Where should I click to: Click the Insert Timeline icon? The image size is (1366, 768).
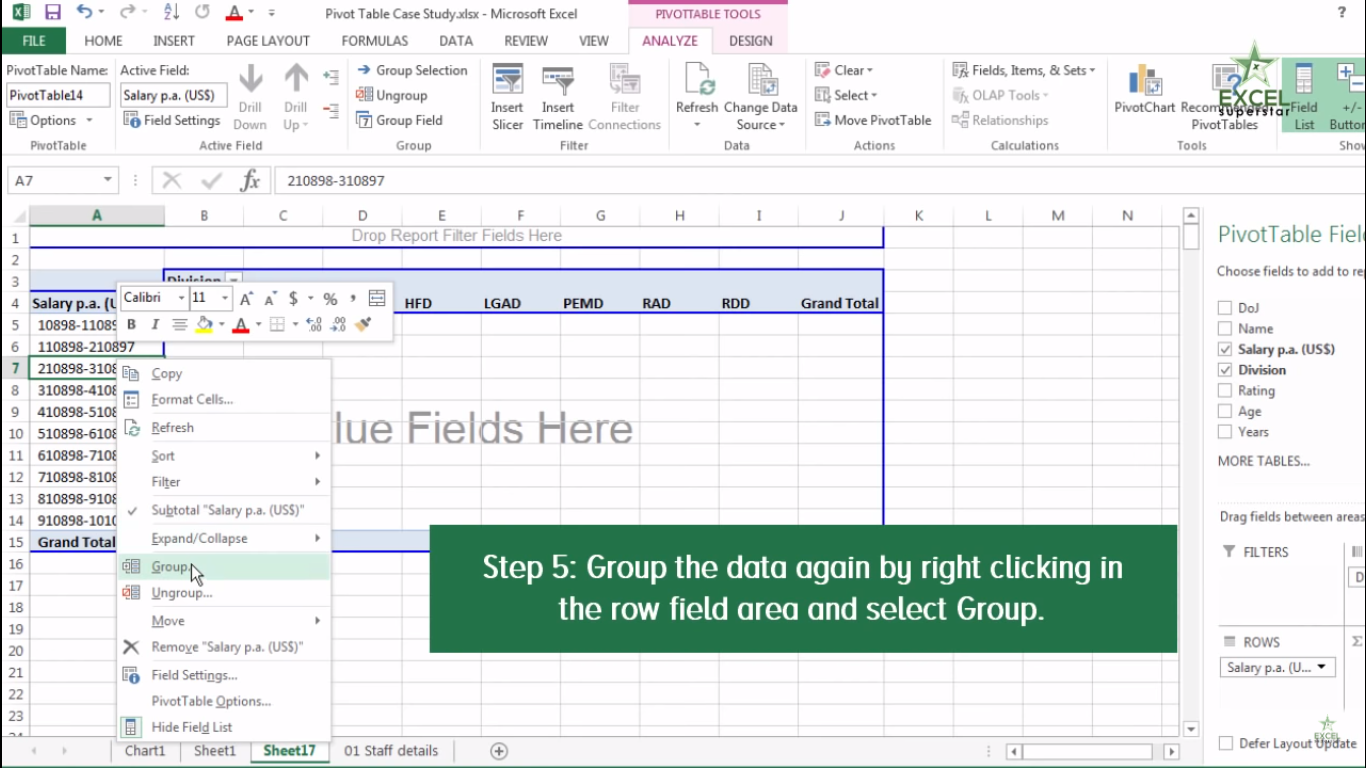pos(557,80)
